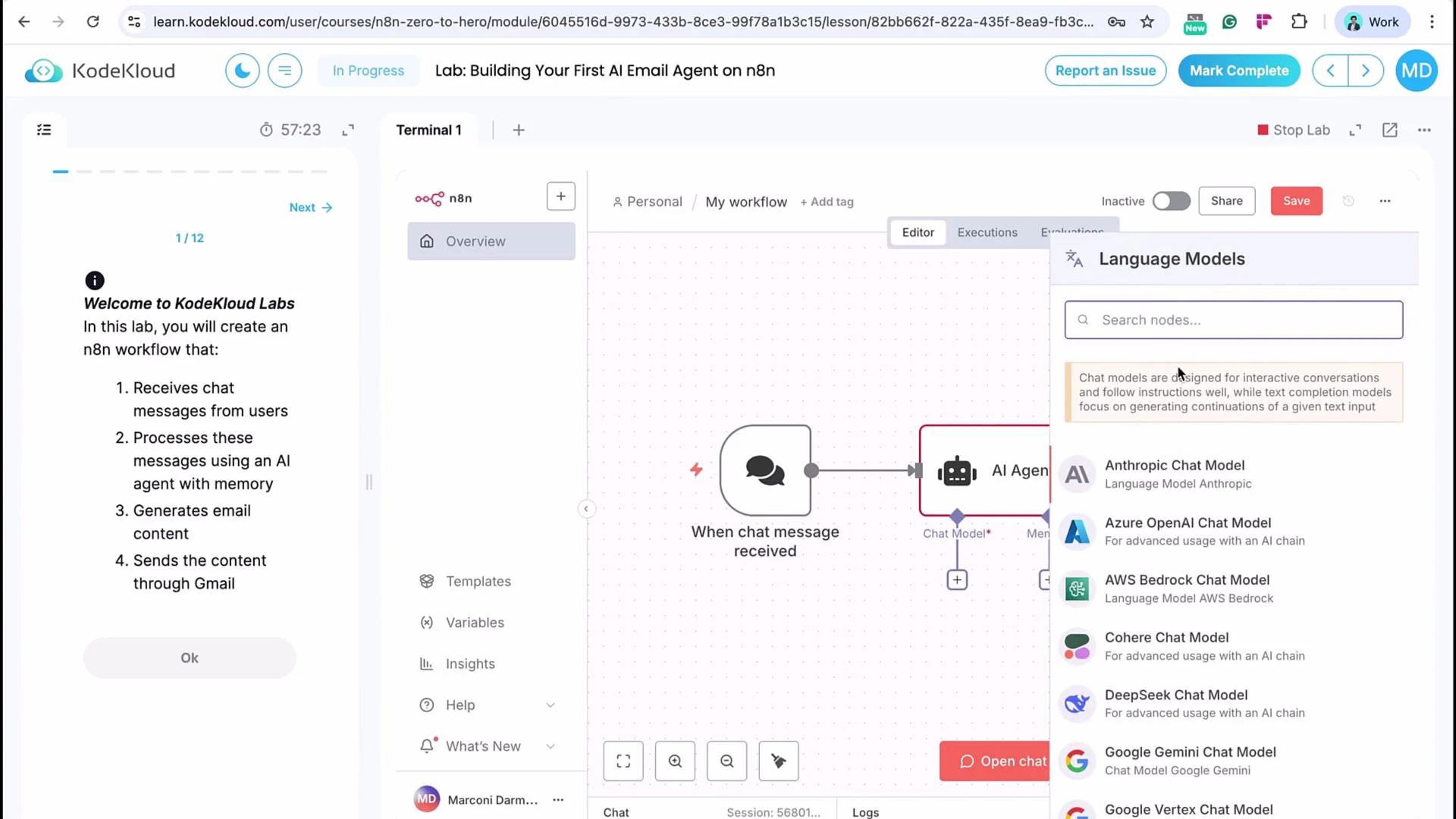Click the workflow history icon

tap(1348, 201)
